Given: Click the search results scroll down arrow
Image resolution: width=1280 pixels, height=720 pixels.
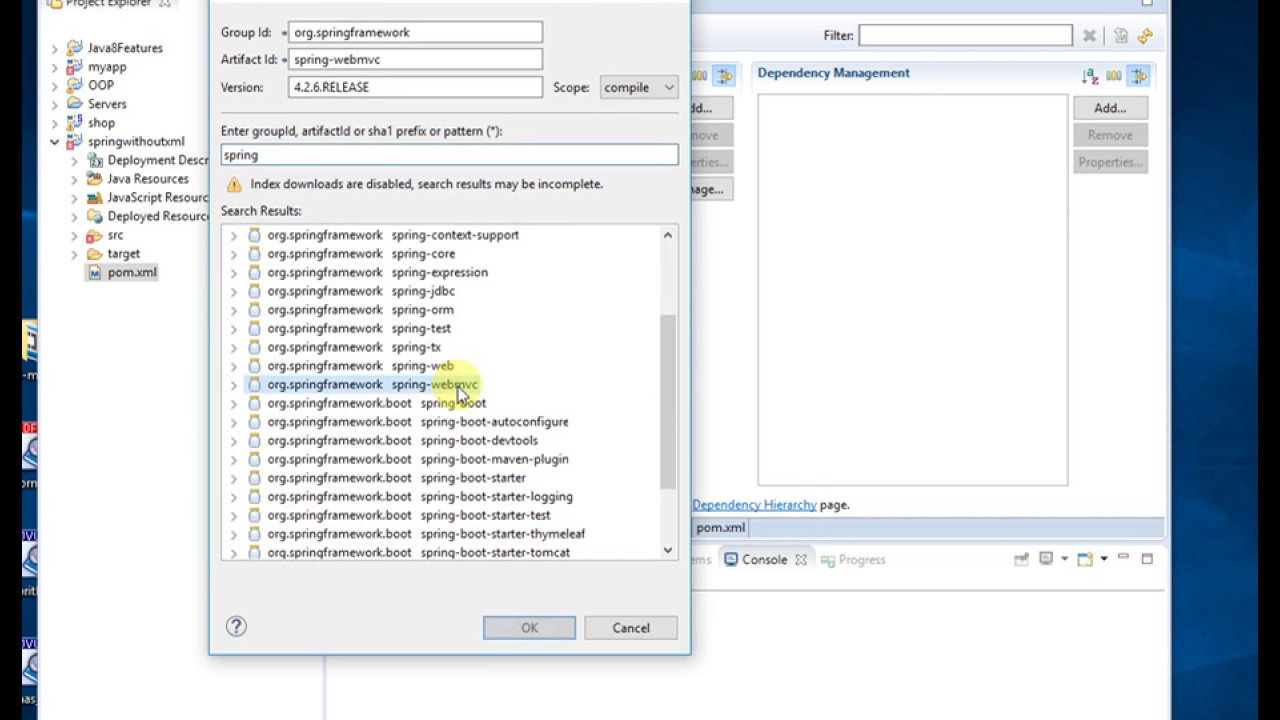Looking at the screenshot, I should point(668,550).
